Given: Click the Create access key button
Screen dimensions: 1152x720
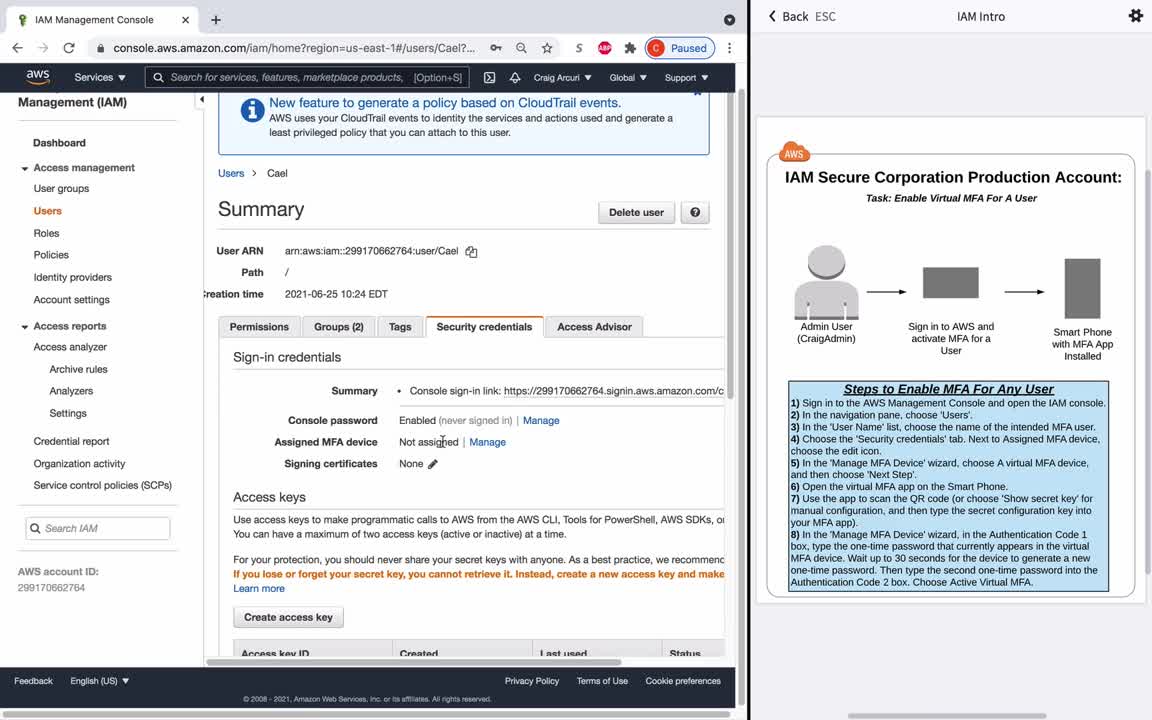Looking at the screenshot, I should pyautogui.click(x=288, y=617).
